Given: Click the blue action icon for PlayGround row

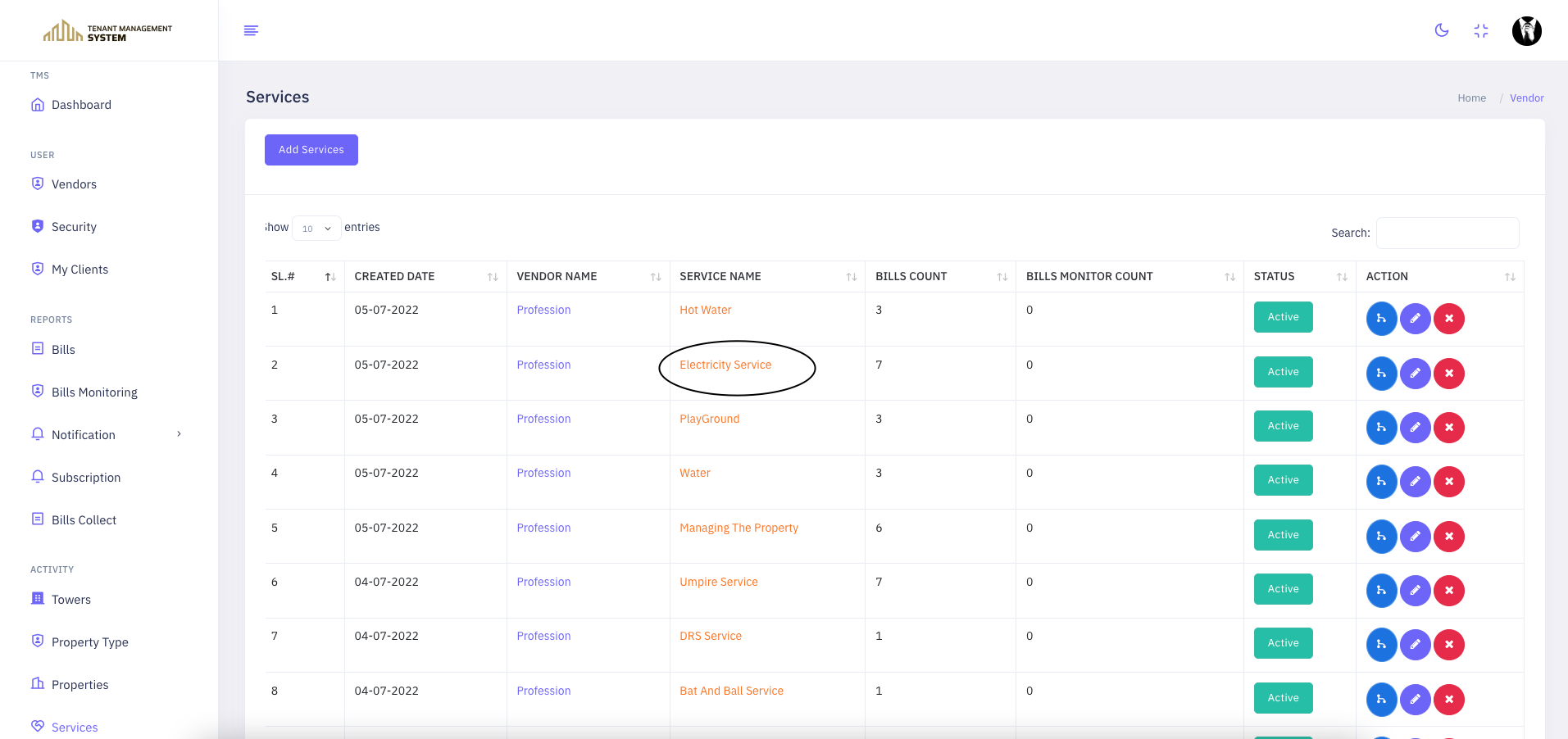Looking at the screenshot, I should click(1381, 428).
